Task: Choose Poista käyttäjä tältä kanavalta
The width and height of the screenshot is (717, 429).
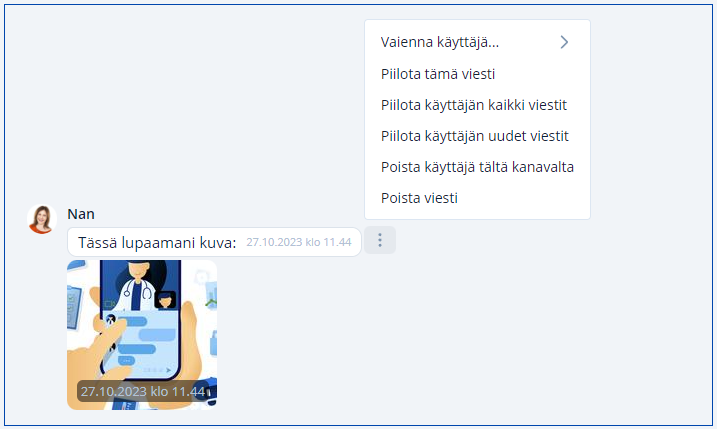Action: click(x=477, y=167)
